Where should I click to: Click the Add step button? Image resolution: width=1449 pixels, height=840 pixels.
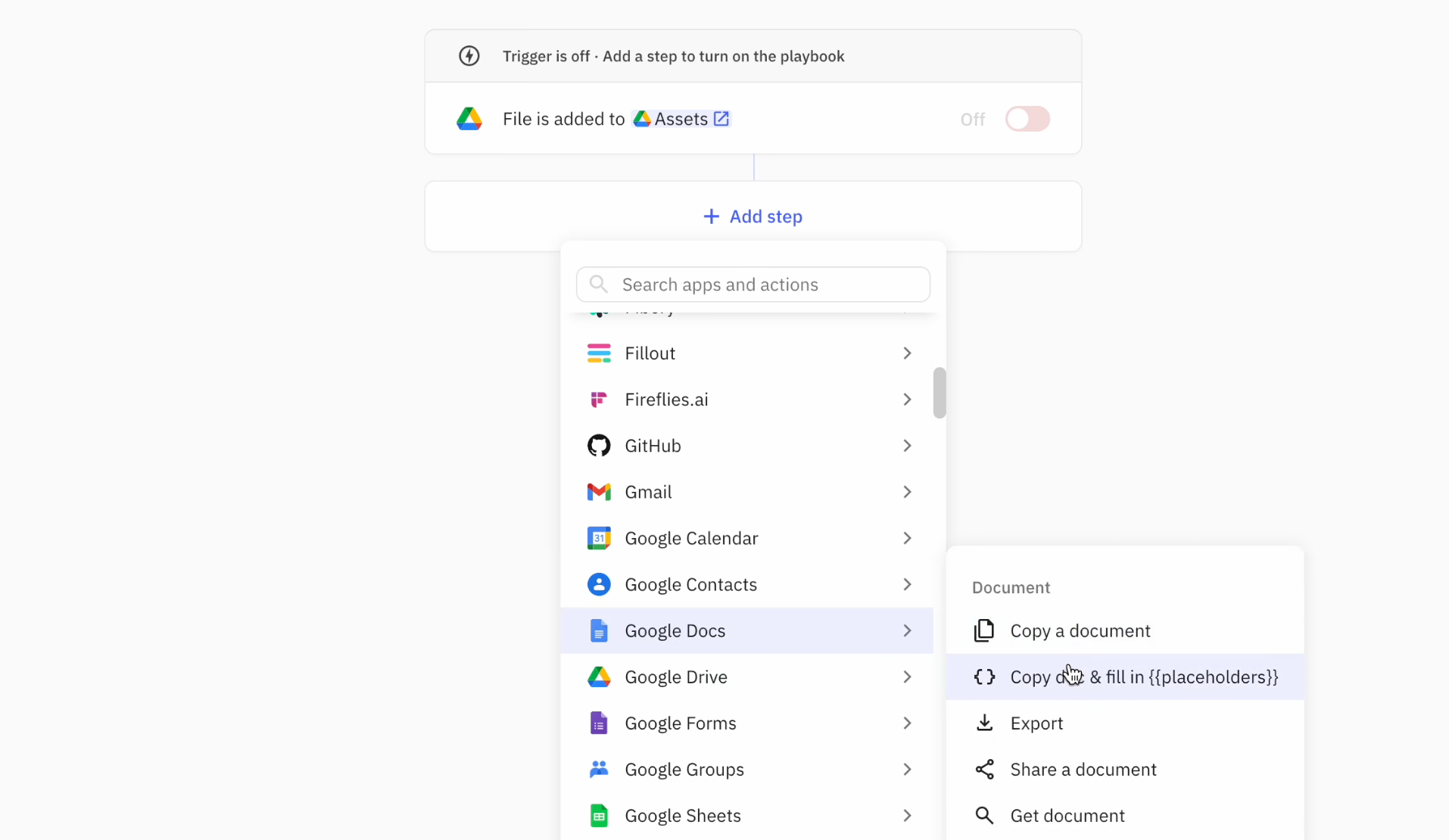click(753, 216)
